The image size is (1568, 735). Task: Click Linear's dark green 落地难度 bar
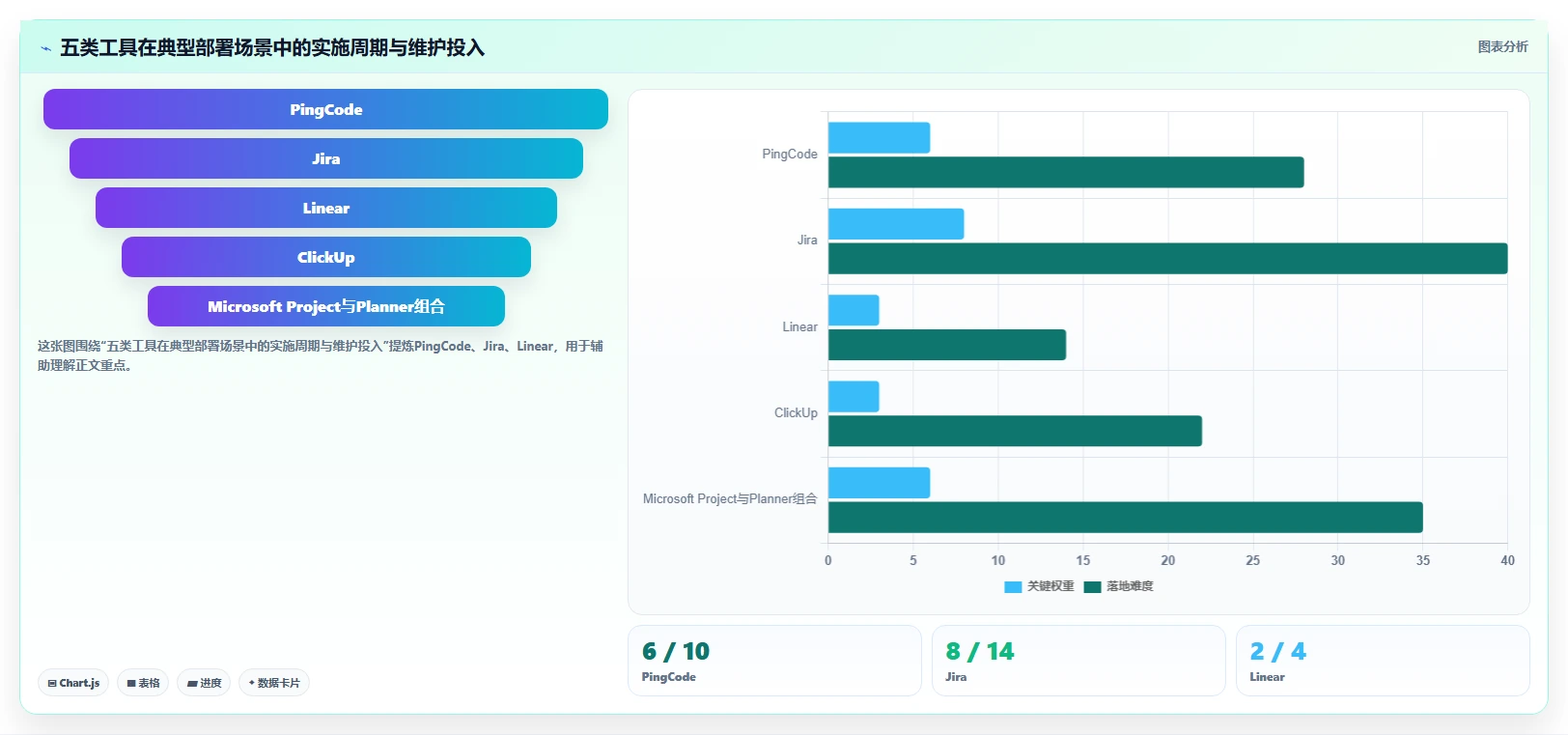pos(947,345)
